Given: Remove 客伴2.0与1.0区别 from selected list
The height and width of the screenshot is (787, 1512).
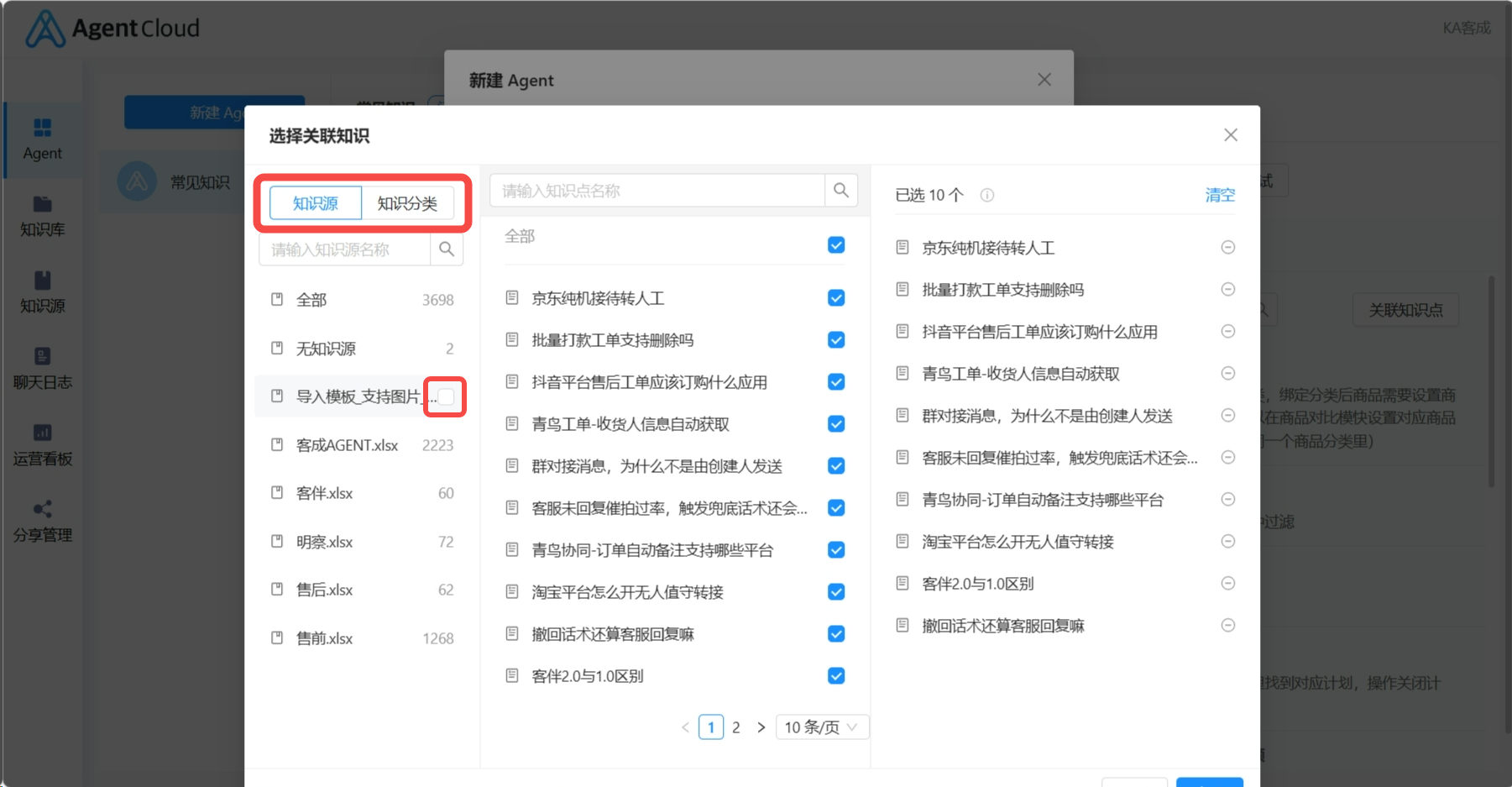Looking at the screenshot, I should click(1227, 584).
